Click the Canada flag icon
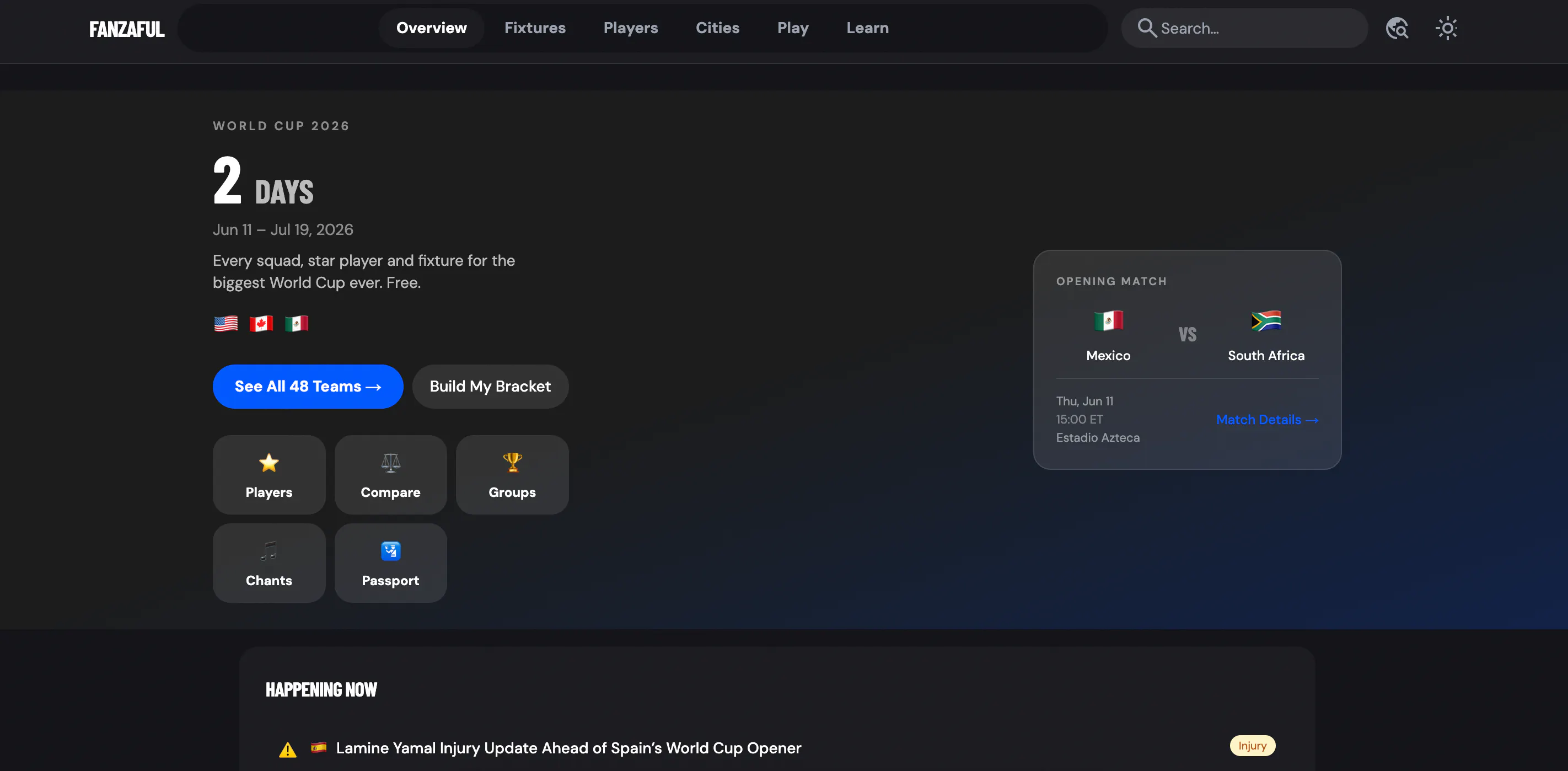This screenshot has height=771, width=1568. (x=261, y=323)
